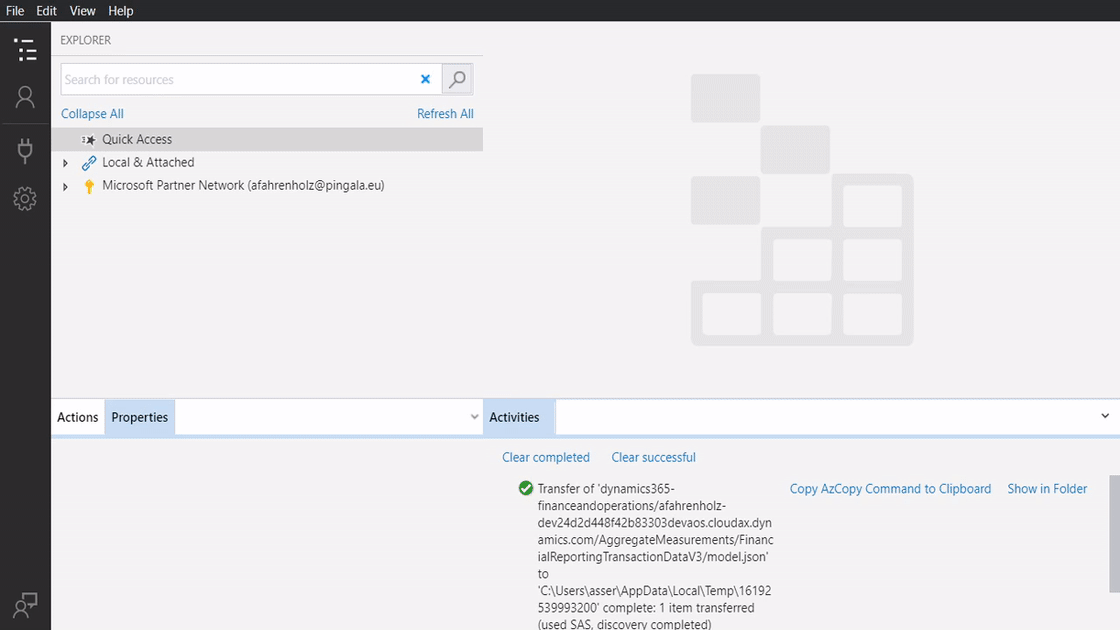Click Show in Folder link

click(x=1047, y=489)
